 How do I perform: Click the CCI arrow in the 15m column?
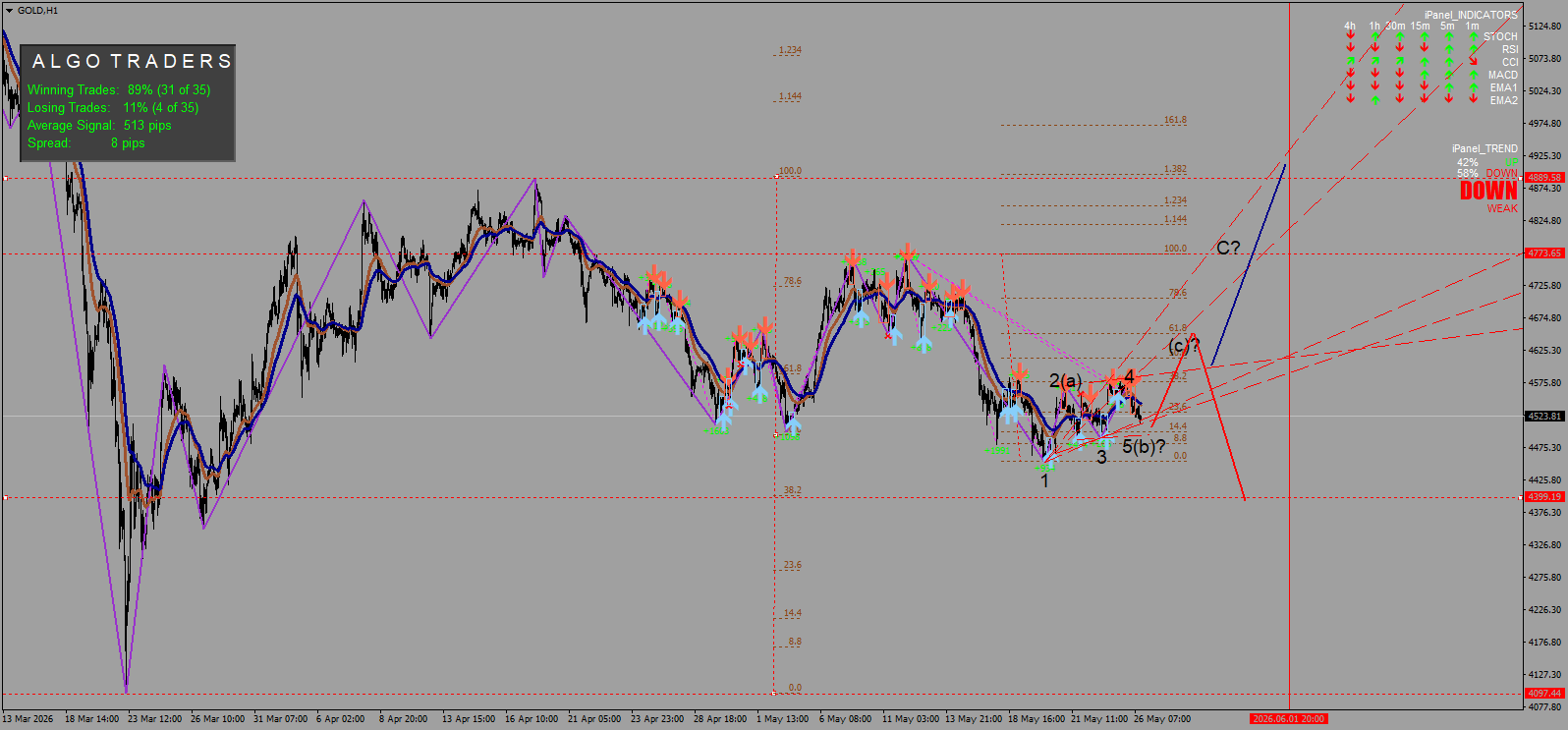click(1425, 61)
